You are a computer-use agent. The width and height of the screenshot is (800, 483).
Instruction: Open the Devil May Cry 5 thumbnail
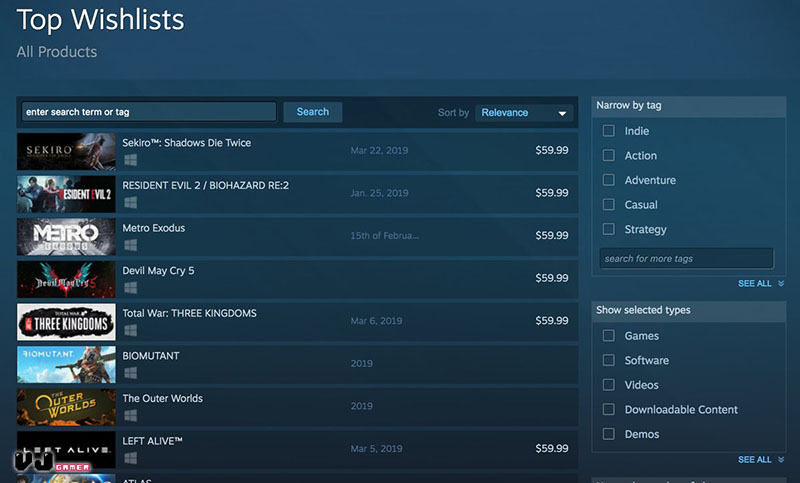click(x=66, y=279)
